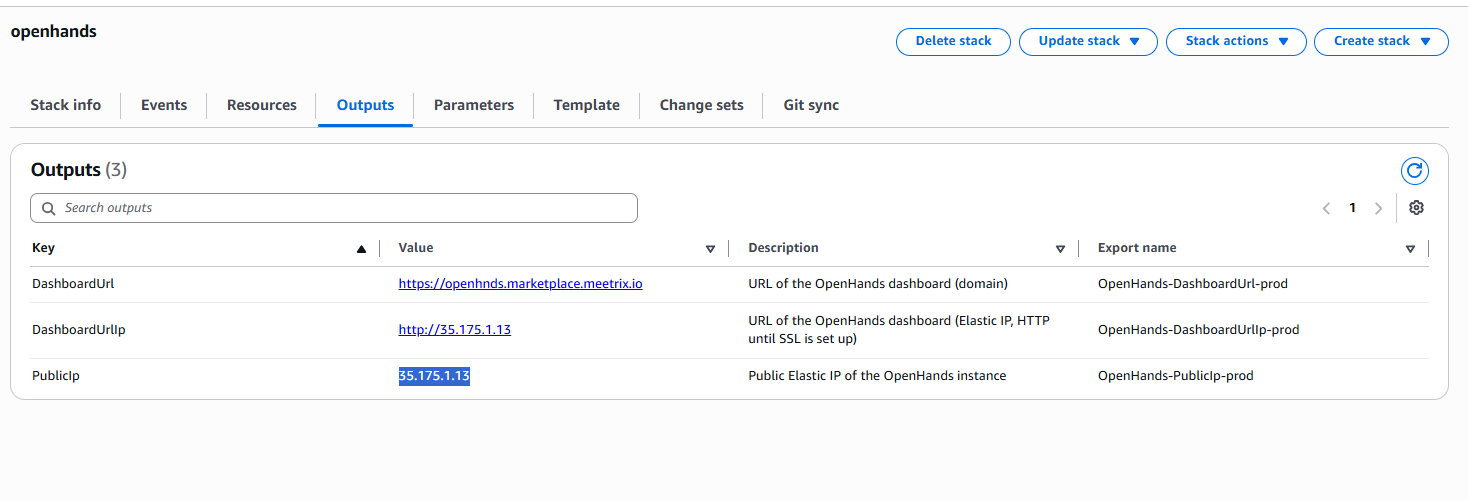Click Value column header label
This screenshot has height=501, width=1468.
click(416, 248)
